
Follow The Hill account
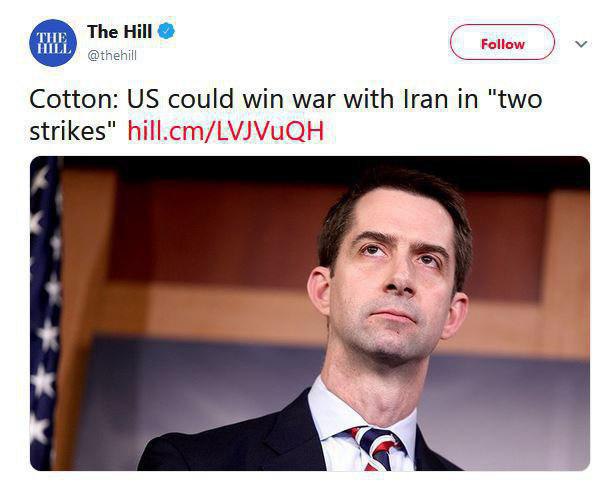[x=502, y=42]
